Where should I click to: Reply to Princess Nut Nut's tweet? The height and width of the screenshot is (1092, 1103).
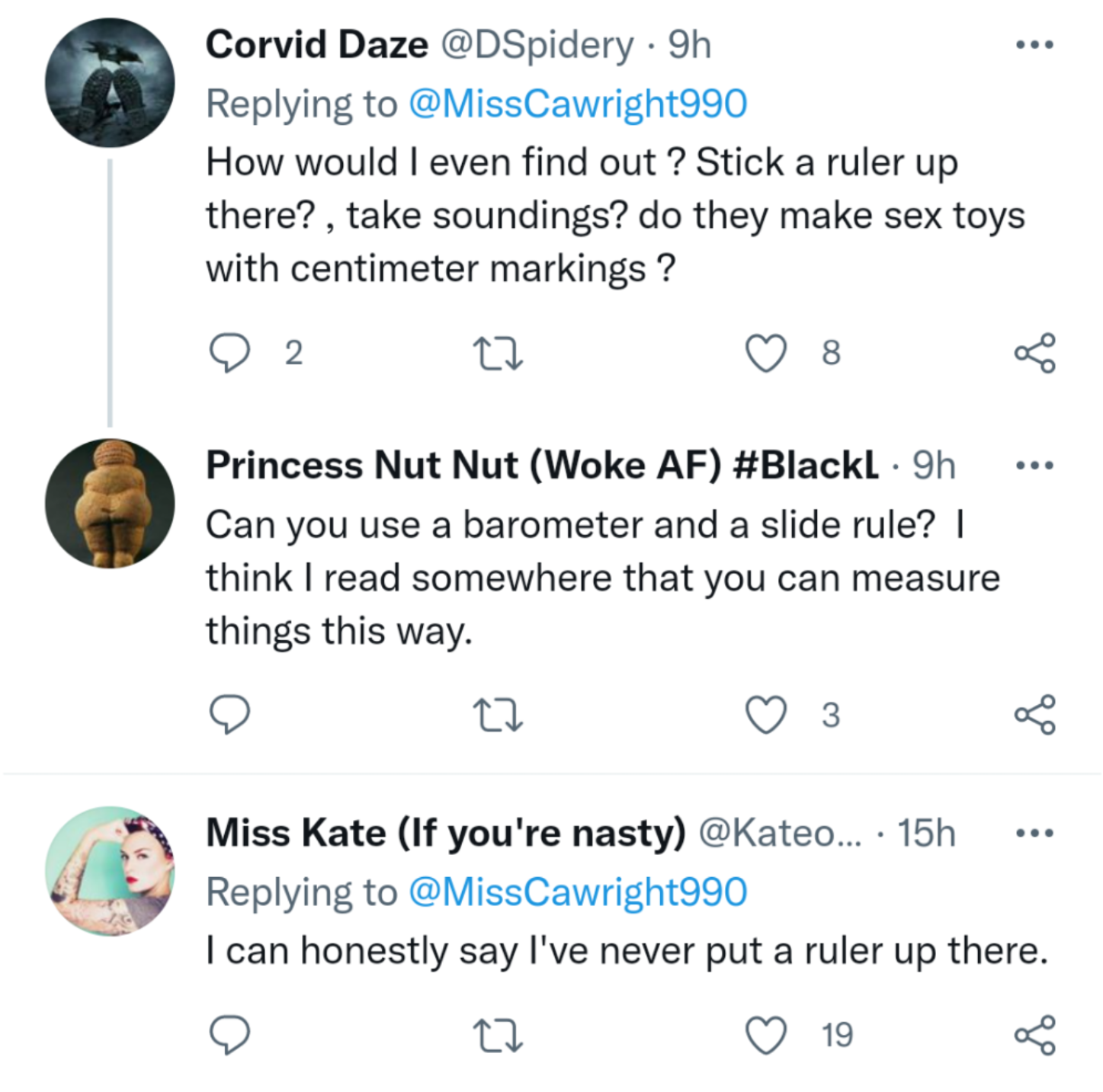pyautogui.click(x=229, y=715)
